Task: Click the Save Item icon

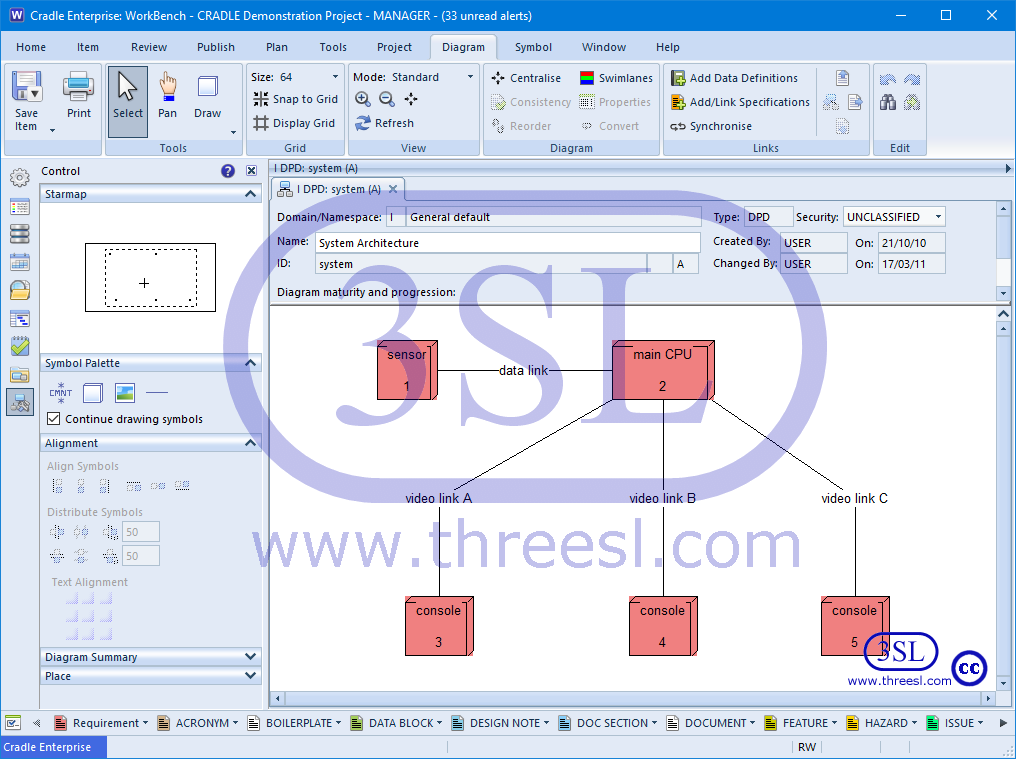Action: pyautogui.click(x=27, y=87)
